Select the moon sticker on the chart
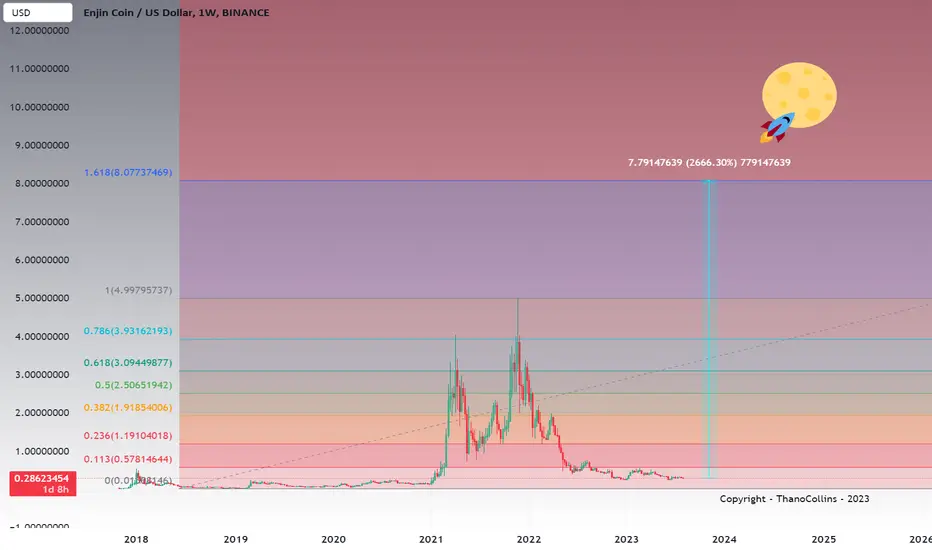This screenshot has width=932, height=550. (x=799, y=95)
